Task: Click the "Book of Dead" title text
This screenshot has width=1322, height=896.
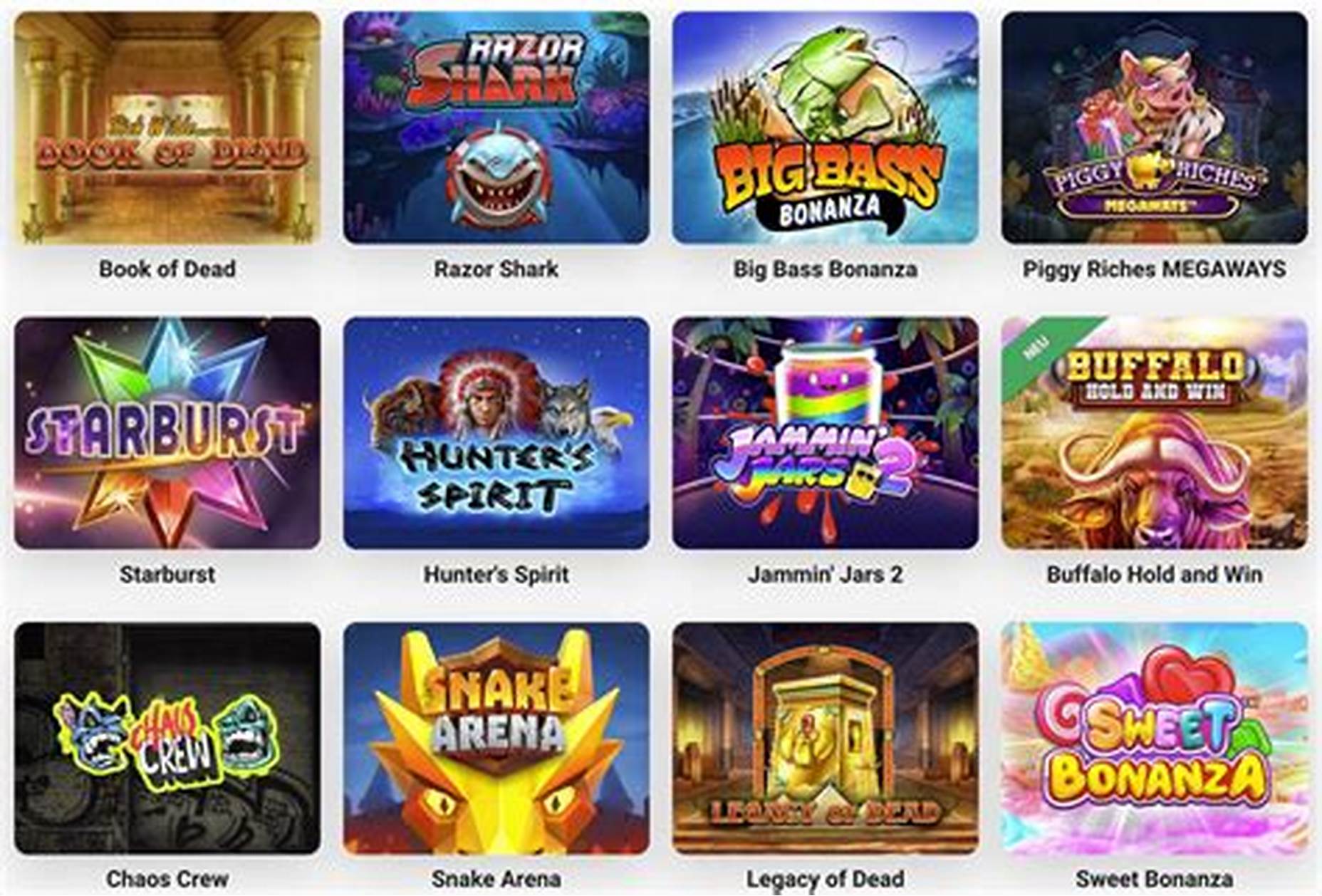Action: click(167, 269)
